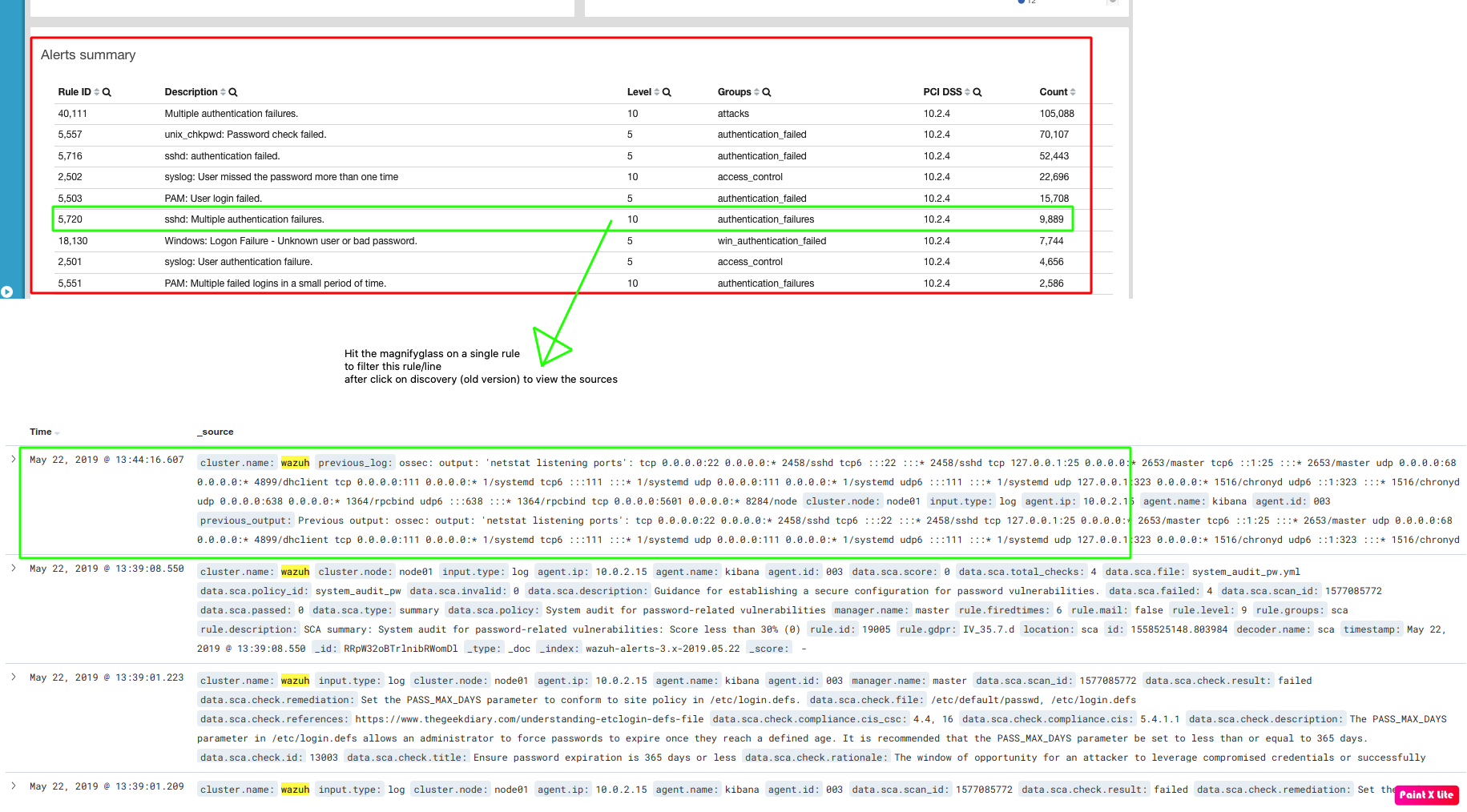
Task: Click the magnifier icon on the Groups column
Action: click(x=767, y=91)
